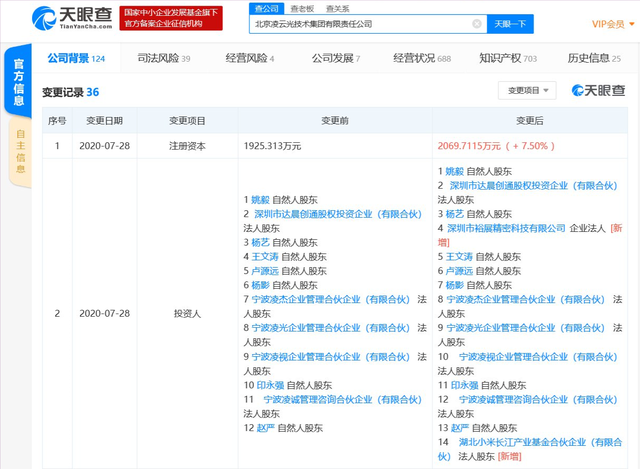Switch to the 查老板 search tab
This screenshot has width=640, height=469.
302,9
